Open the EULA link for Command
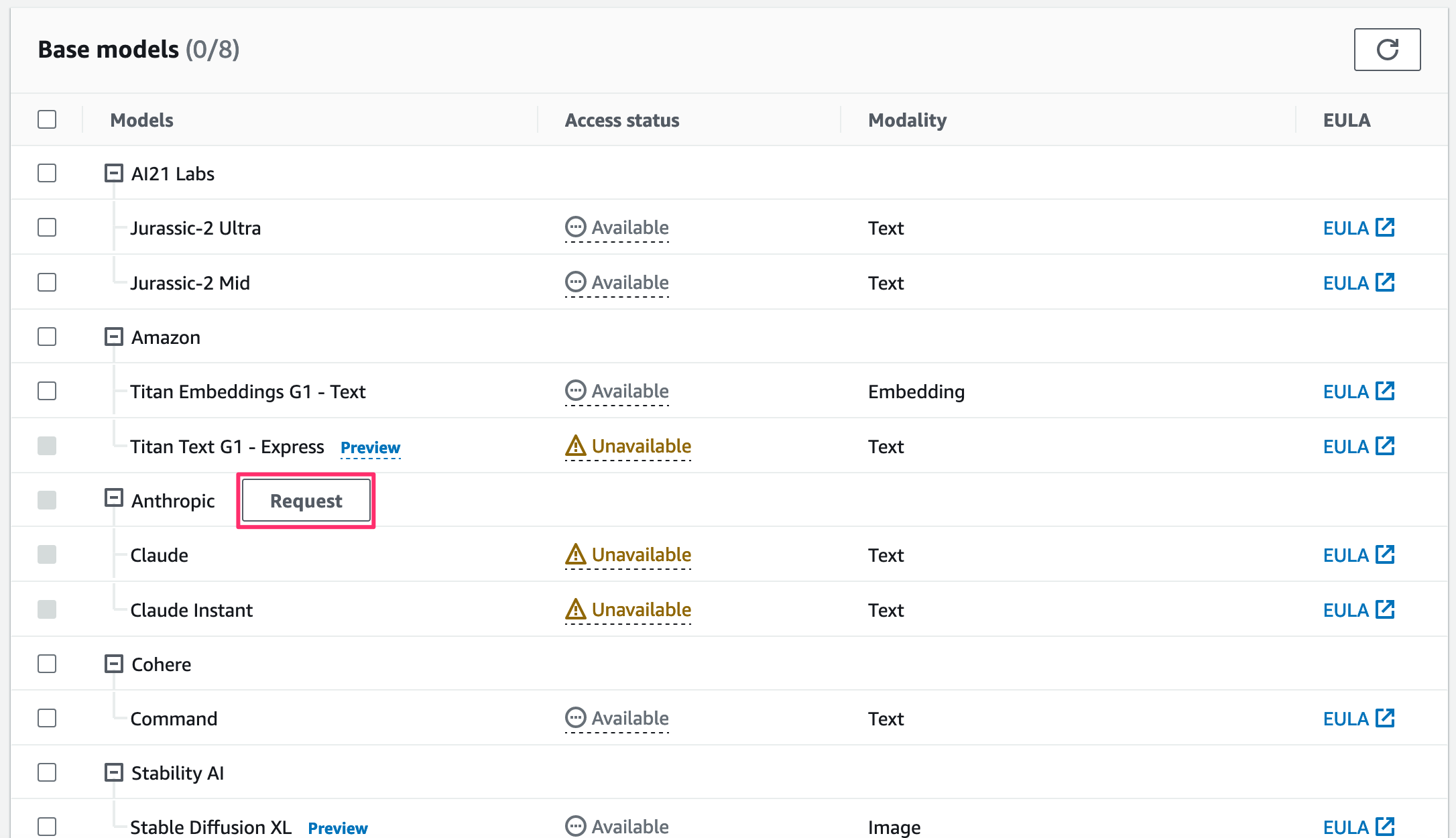Image resolution: width=1456 pixels, height=838 pixels. (x=1345, y=719)
